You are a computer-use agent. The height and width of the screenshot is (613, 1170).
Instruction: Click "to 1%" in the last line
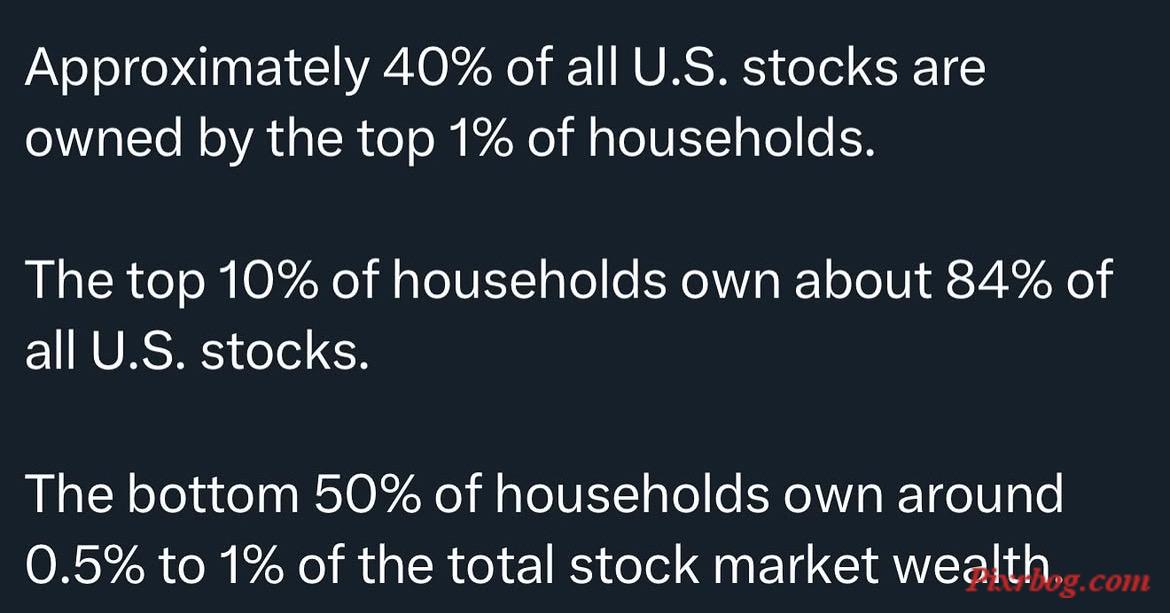[x=221, y=565]
